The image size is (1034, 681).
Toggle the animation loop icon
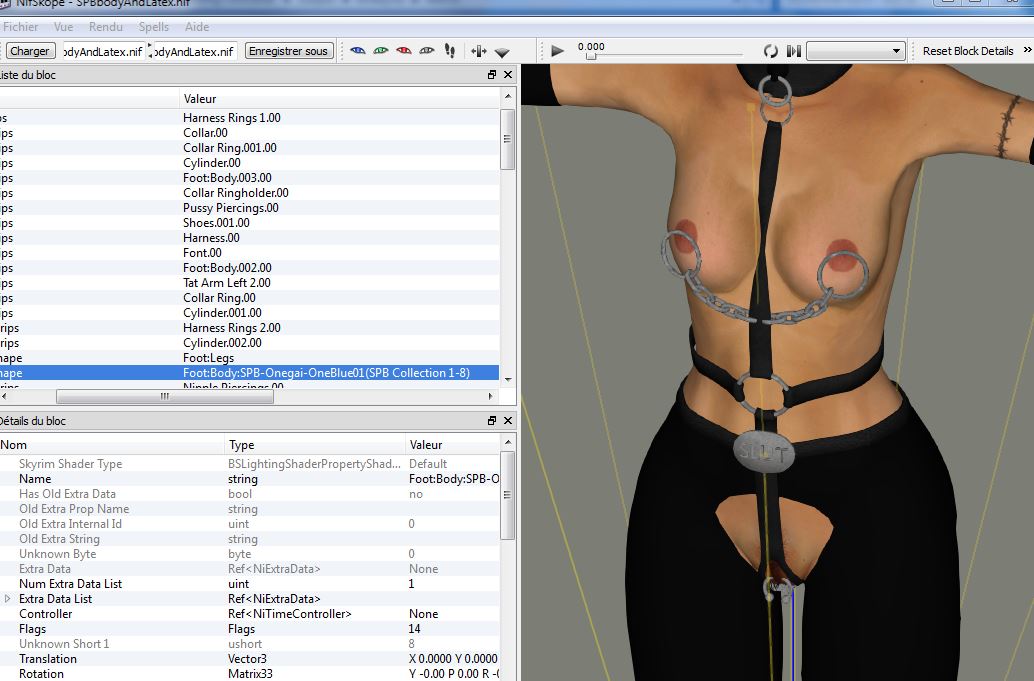tap(771, 51)
